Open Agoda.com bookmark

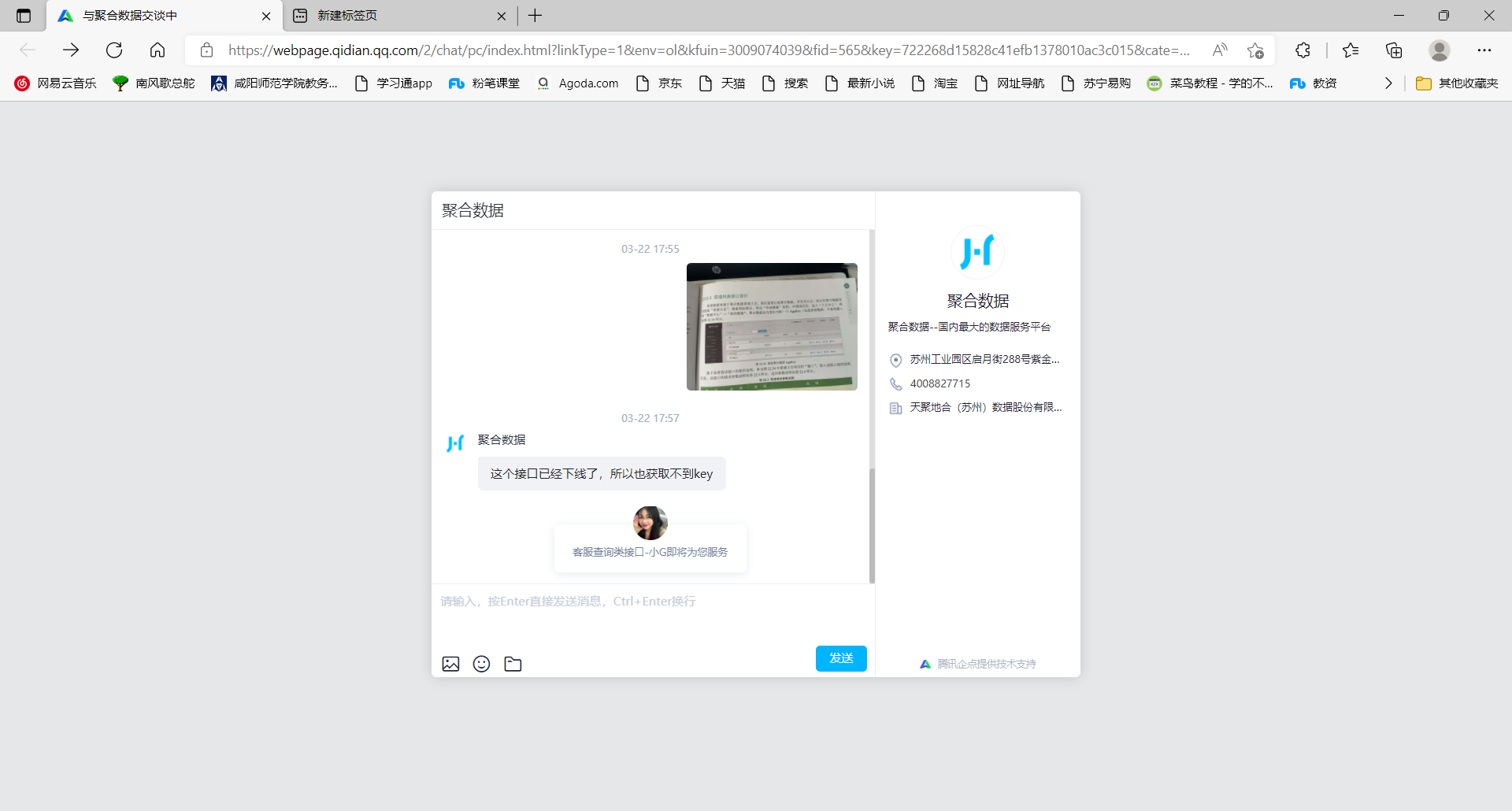(x=577, y=83)
